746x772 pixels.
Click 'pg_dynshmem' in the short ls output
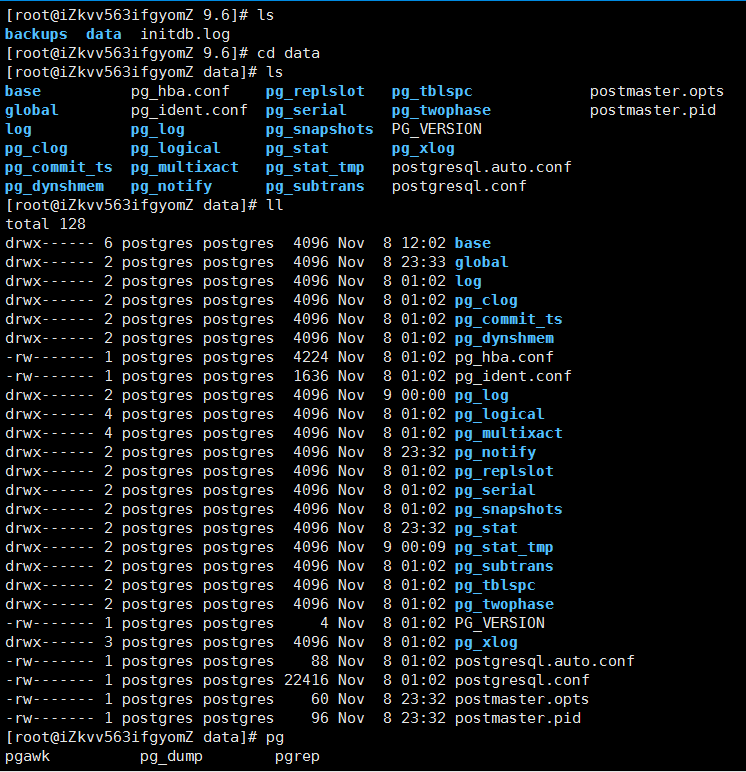(54, 186)
